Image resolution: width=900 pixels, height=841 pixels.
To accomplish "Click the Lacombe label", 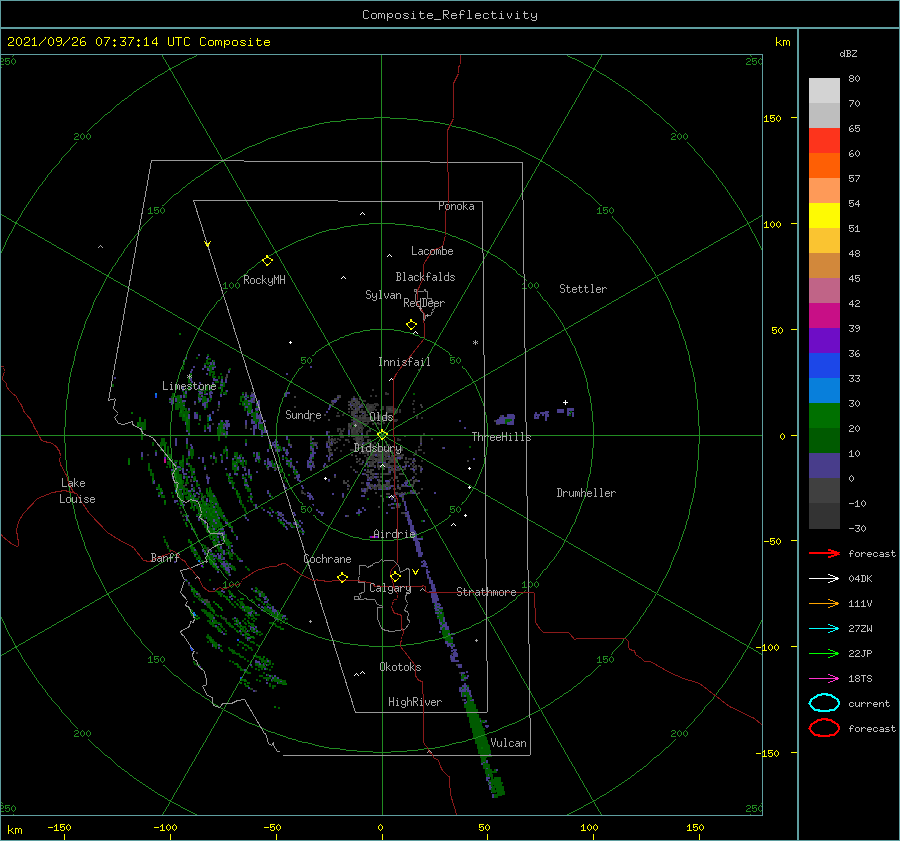I will click(x=432, y=251).
